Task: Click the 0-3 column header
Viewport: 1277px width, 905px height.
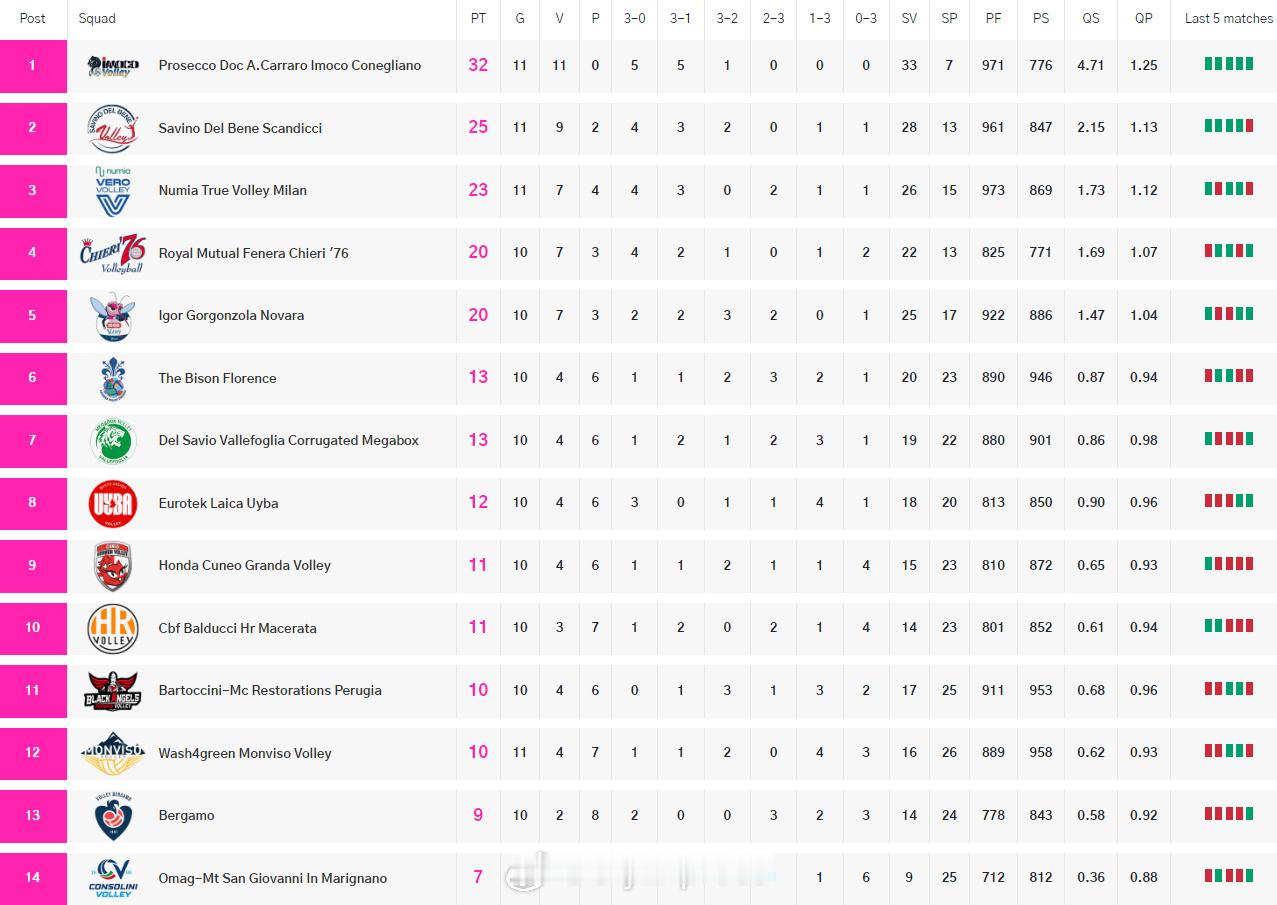Action: (x=866, y=18)
